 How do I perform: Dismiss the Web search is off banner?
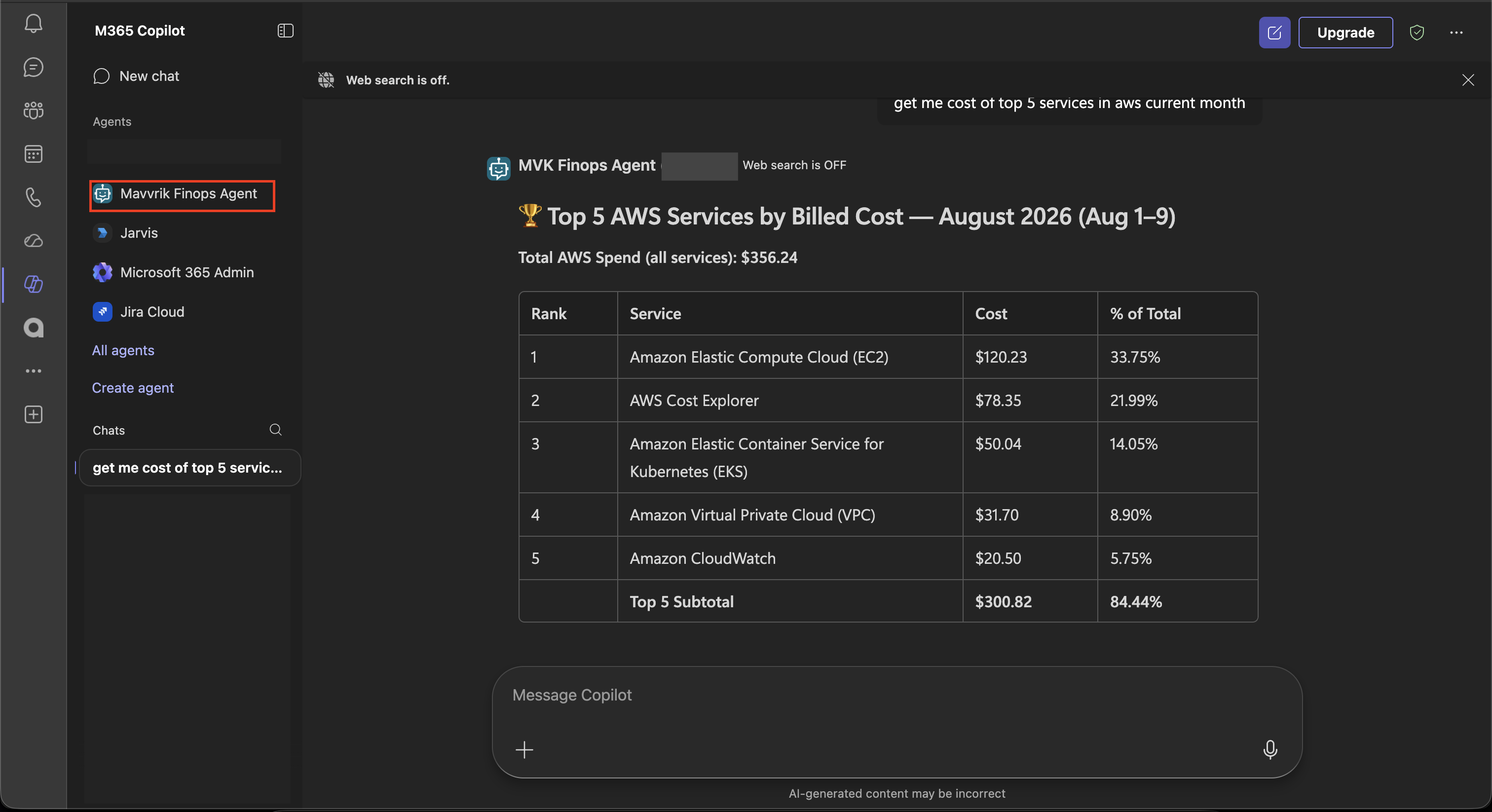tap(1468, 80)
